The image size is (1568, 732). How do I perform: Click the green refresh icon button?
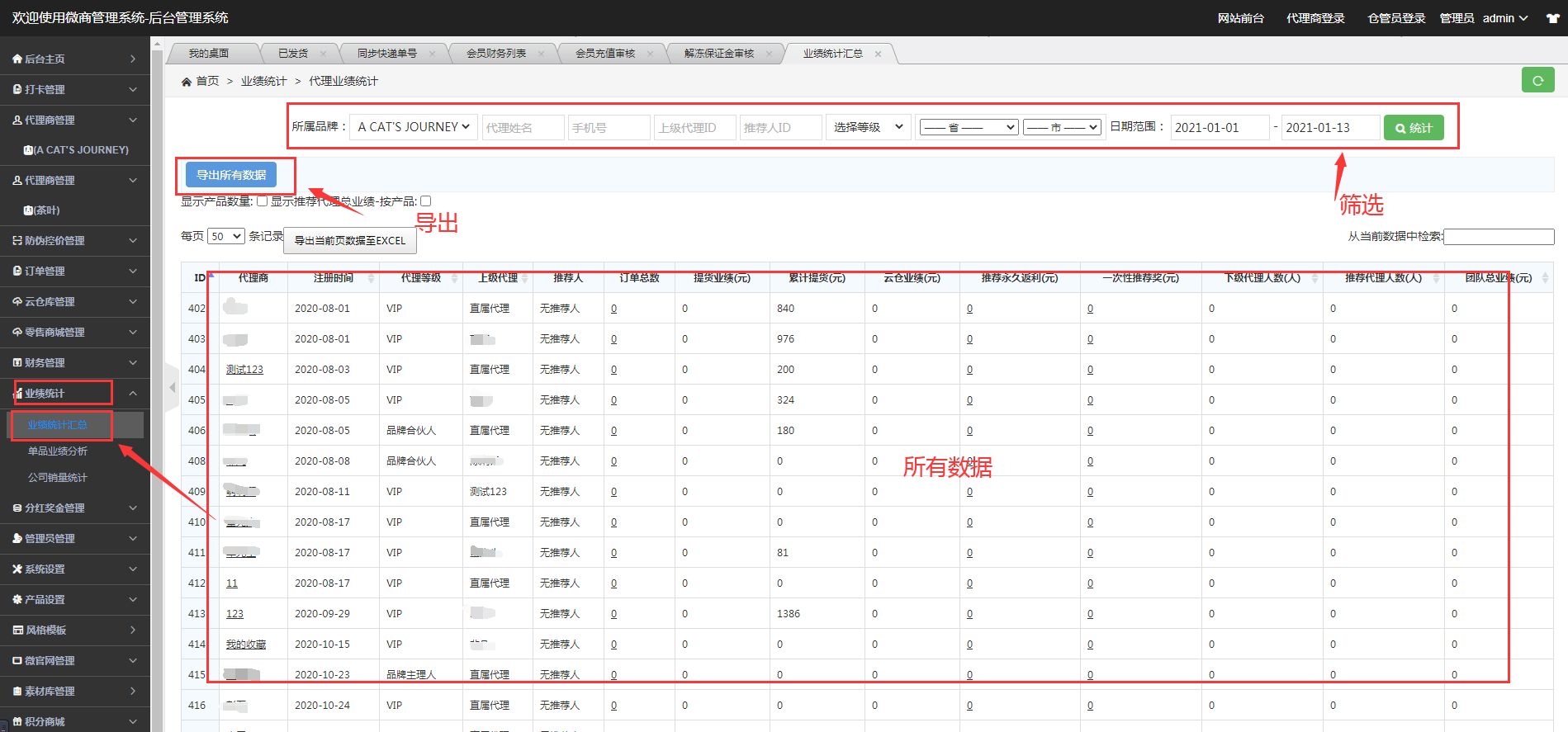click(x=1537, y=80)
